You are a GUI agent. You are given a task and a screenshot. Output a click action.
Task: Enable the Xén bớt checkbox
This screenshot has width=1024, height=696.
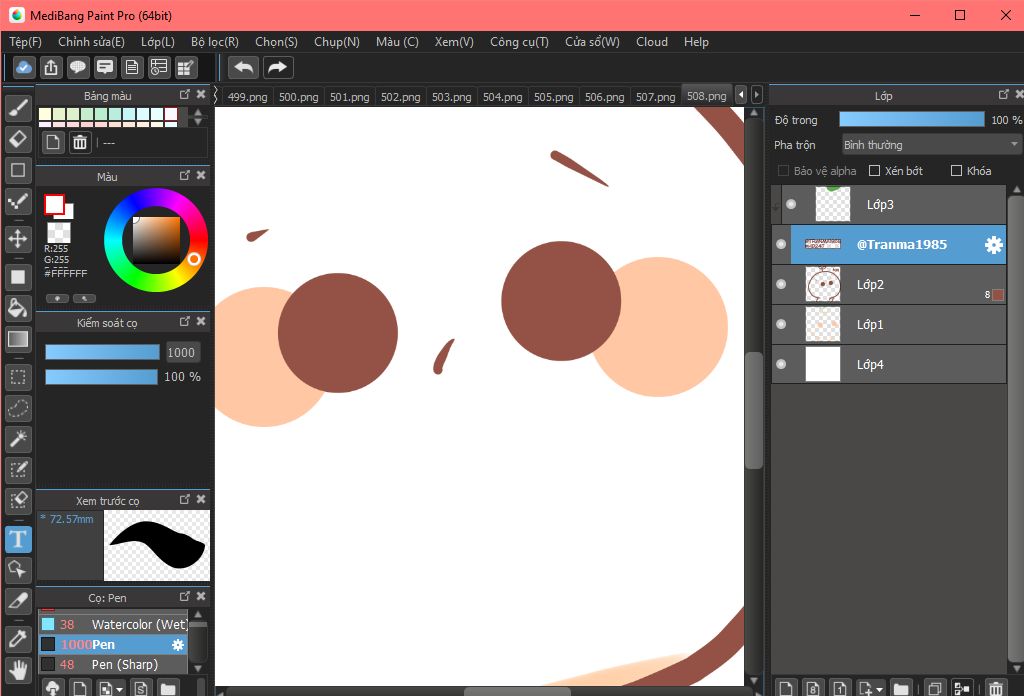[874, 171]
